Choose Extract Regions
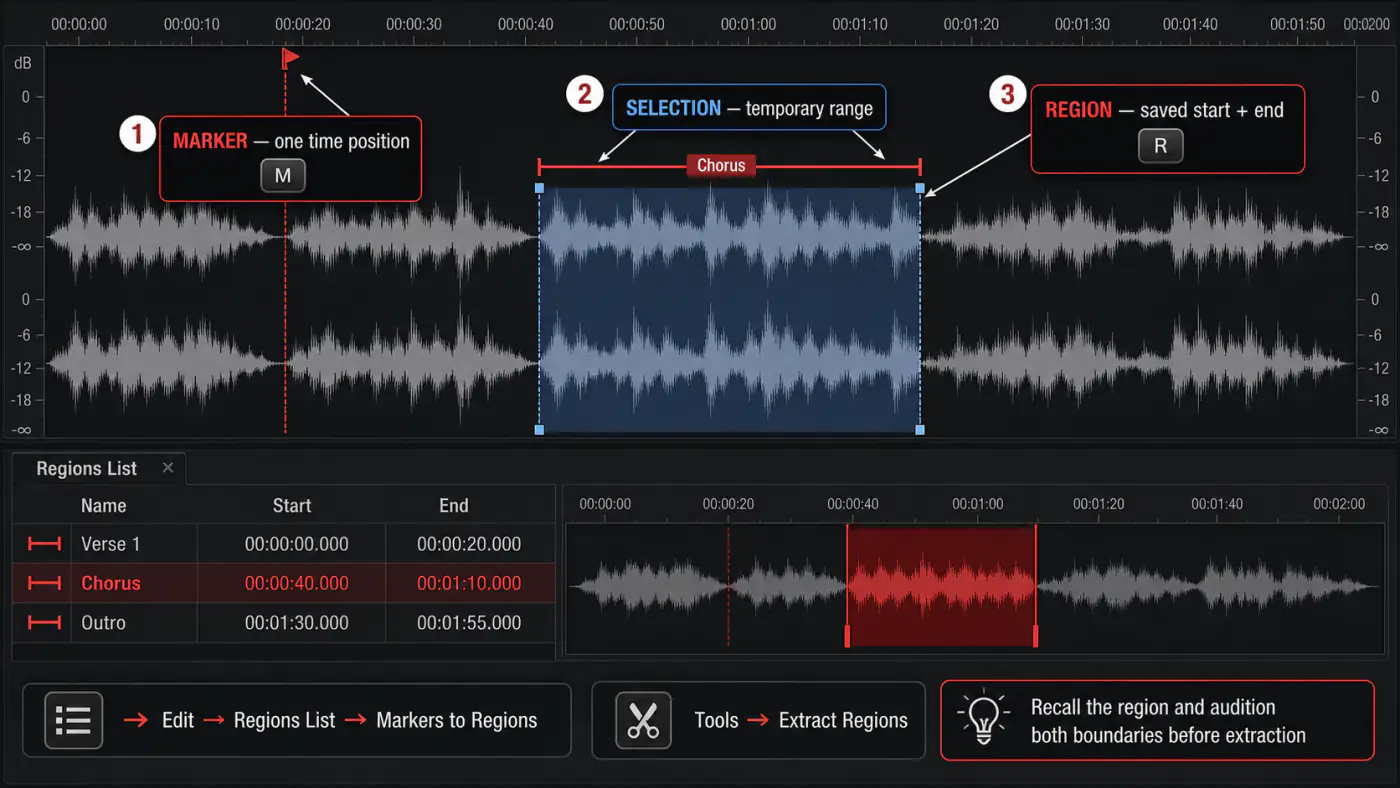 [x=843, y=720]
